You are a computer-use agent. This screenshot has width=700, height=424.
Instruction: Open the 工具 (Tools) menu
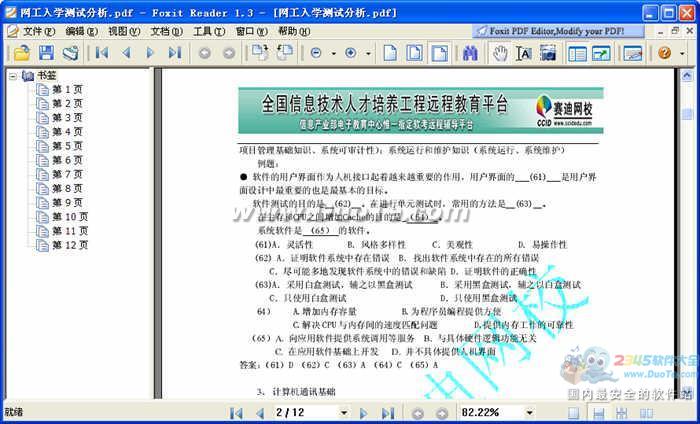[x=207, y=31]
